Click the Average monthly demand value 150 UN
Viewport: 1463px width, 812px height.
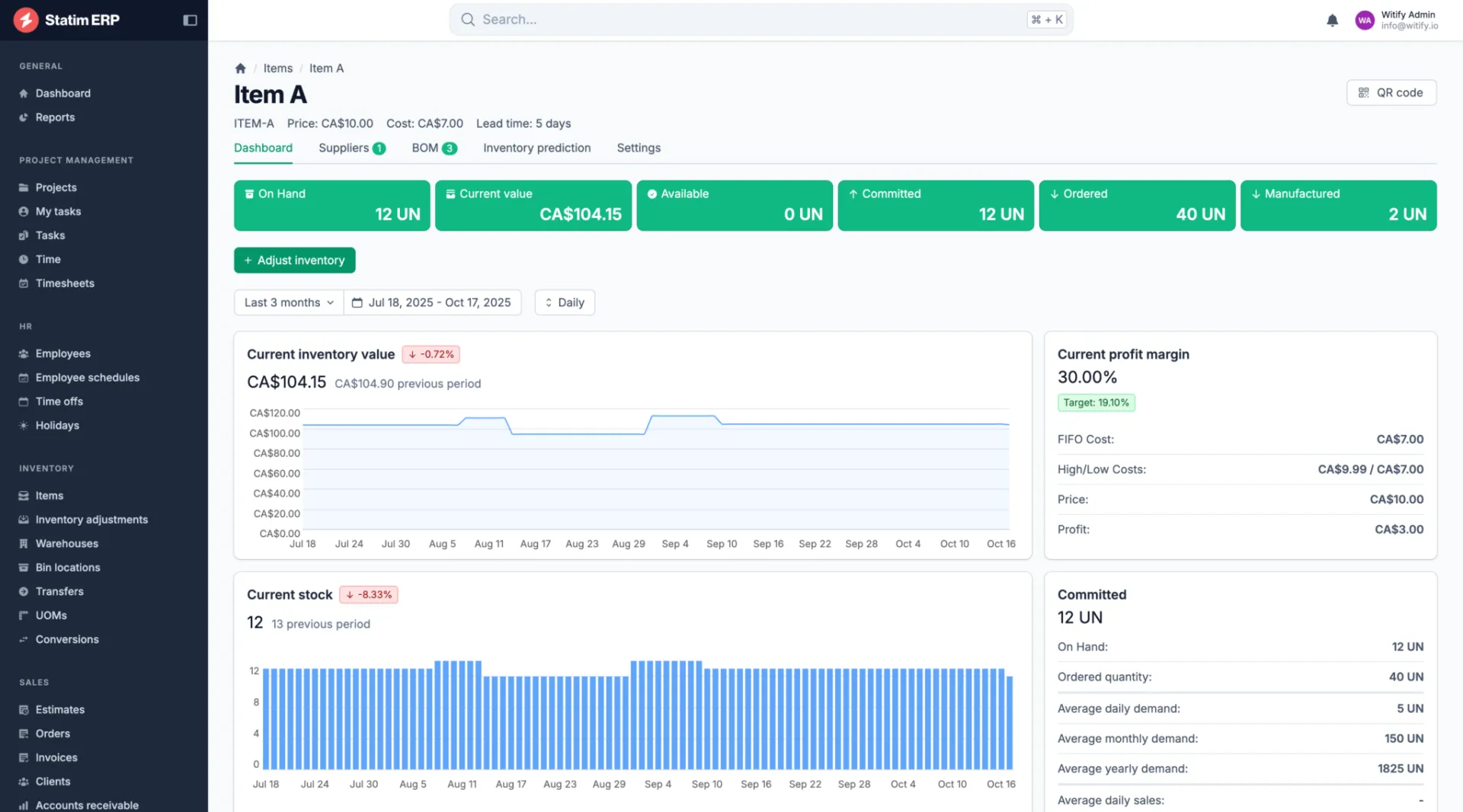point(1404,739)
